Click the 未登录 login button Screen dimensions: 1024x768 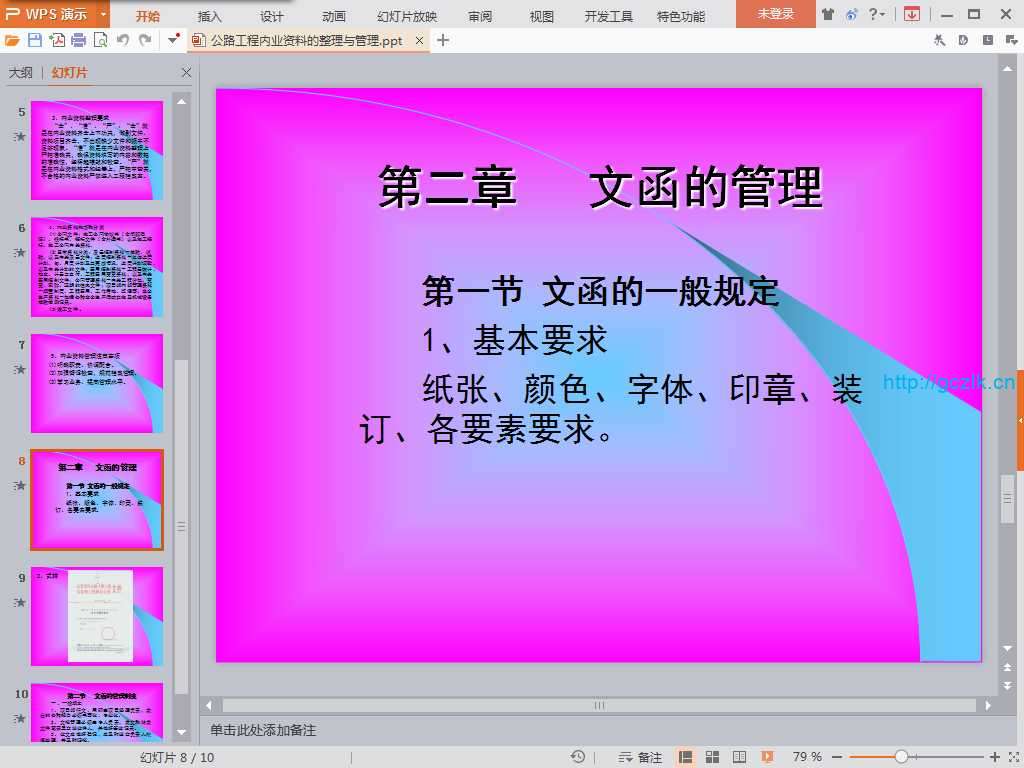point(775,14)
